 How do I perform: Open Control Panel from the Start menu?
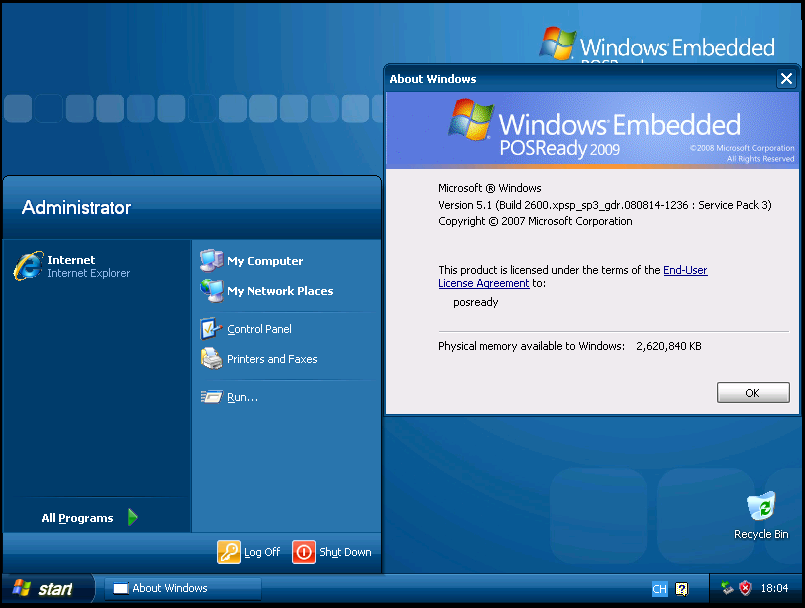point(246,329)
